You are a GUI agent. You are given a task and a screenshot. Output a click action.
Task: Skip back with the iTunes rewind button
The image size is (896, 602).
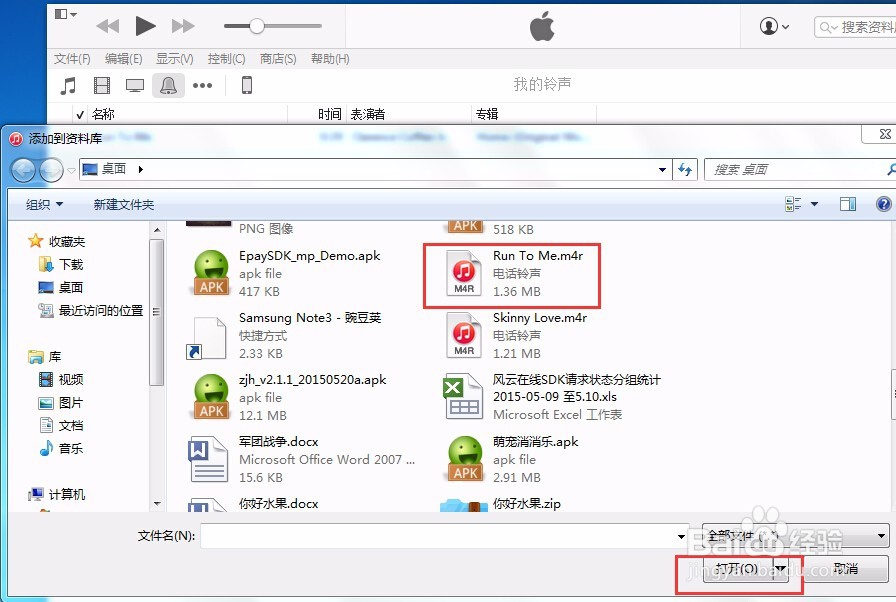[107, 26]
